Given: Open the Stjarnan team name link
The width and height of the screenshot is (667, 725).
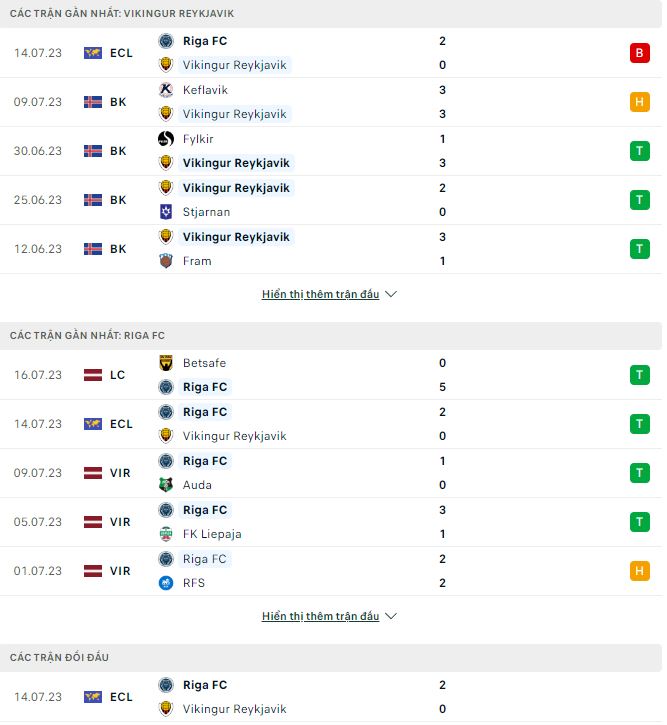Looking at the screenshot, I should pyautogui.click(x=206, y=212).
